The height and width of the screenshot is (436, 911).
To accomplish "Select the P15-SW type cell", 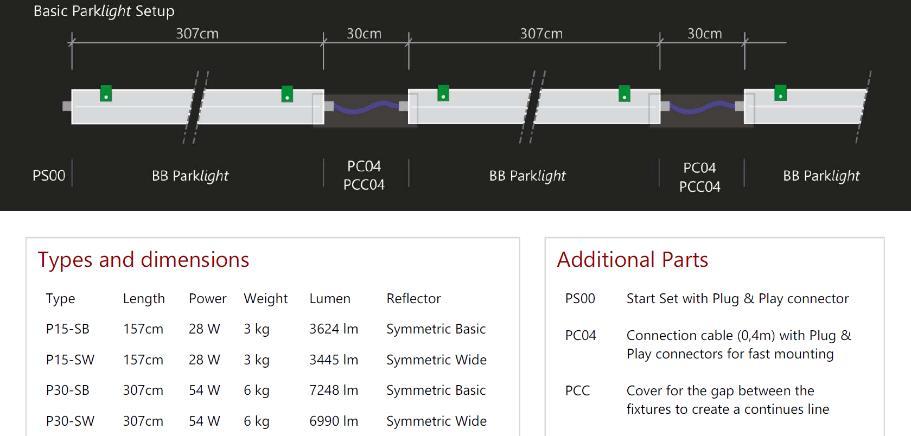I will [70, 360].
